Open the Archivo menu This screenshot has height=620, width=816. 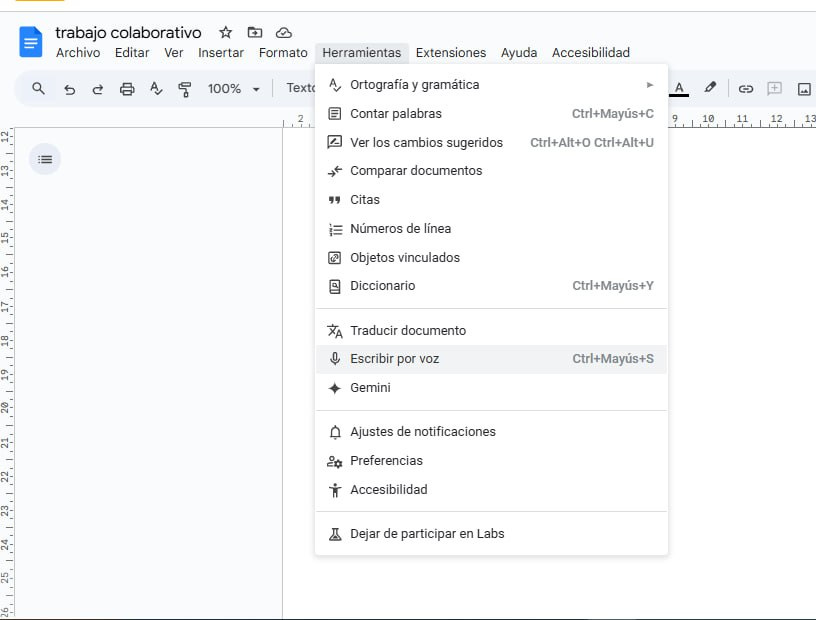(x=78, y=53)
